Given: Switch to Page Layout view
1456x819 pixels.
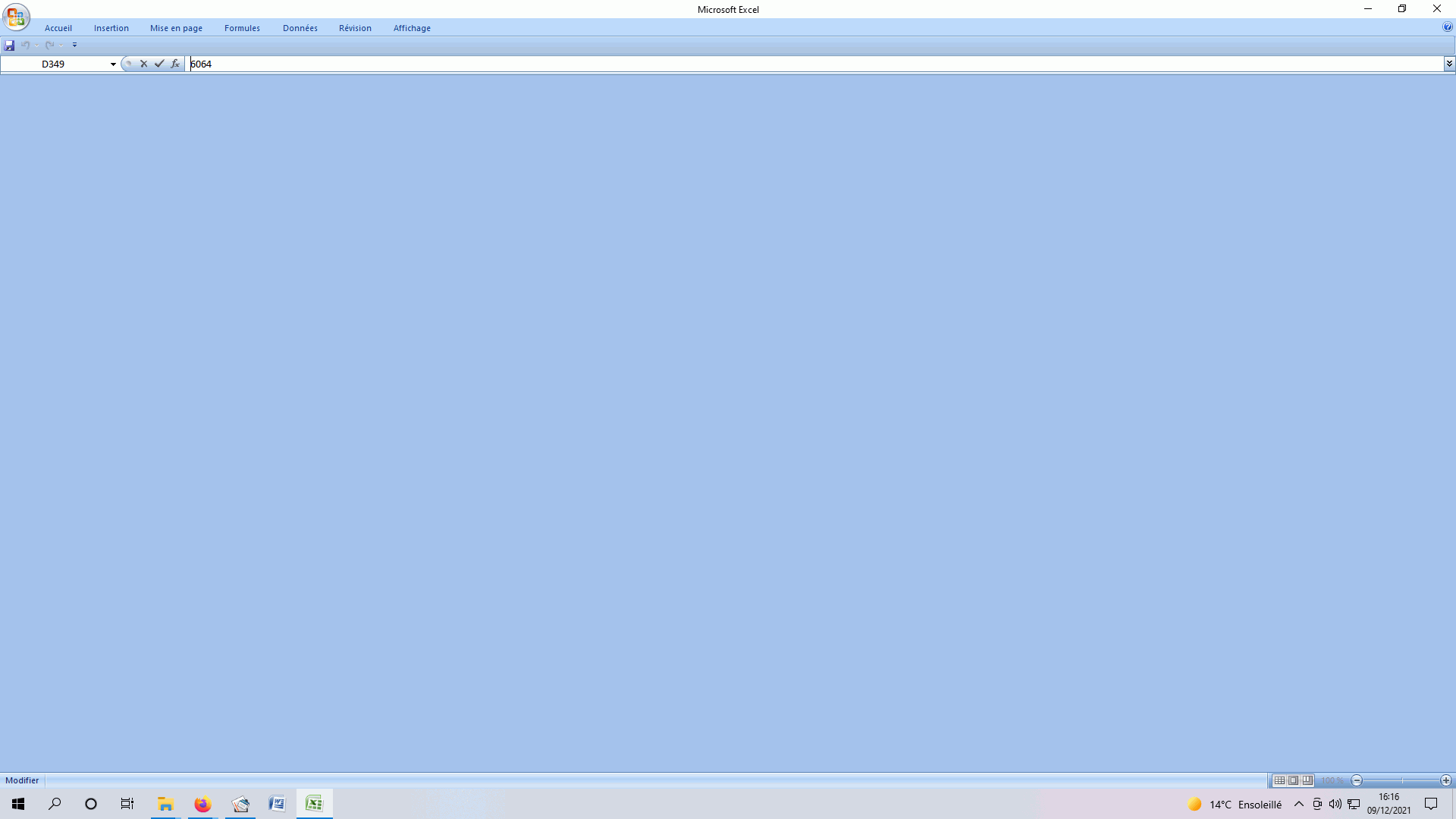Looking at the screenshot, I should 1294,780.
